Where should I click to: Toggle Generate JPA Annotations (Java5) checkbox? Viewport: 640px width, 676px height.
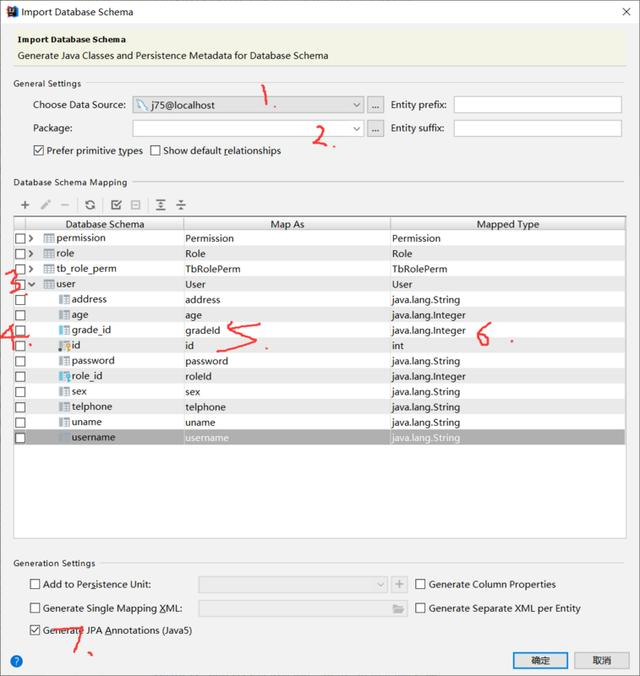point(36,630)
